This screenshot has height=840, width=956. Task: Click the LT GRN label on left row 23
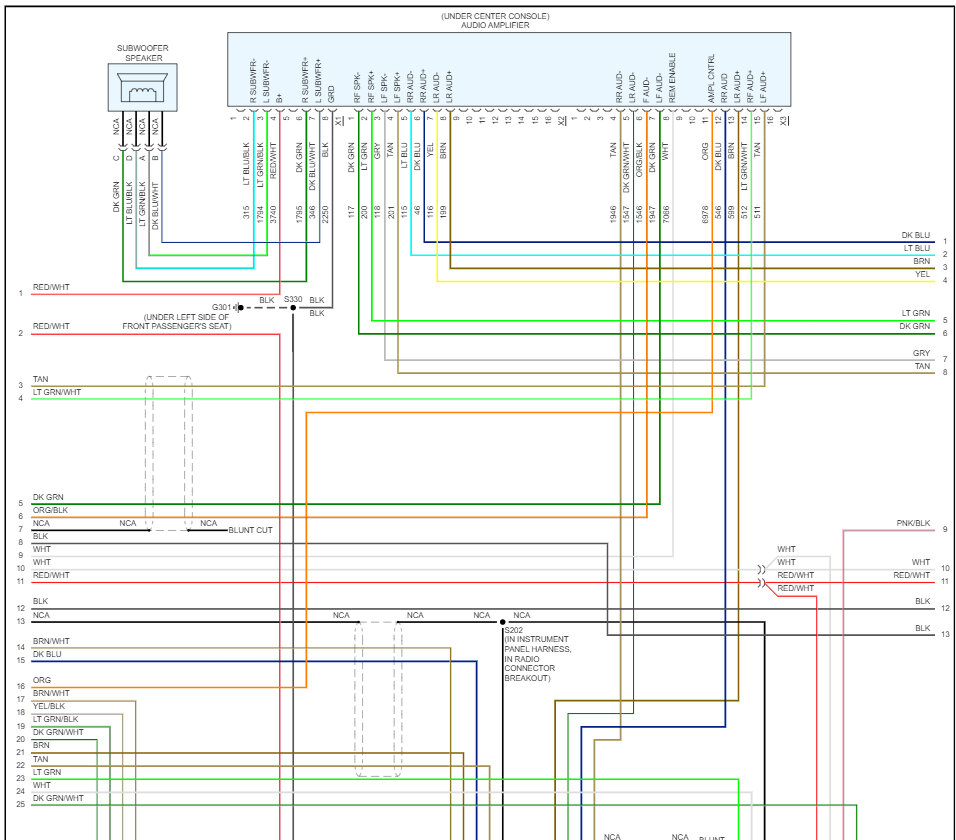[x=47, y=772]
